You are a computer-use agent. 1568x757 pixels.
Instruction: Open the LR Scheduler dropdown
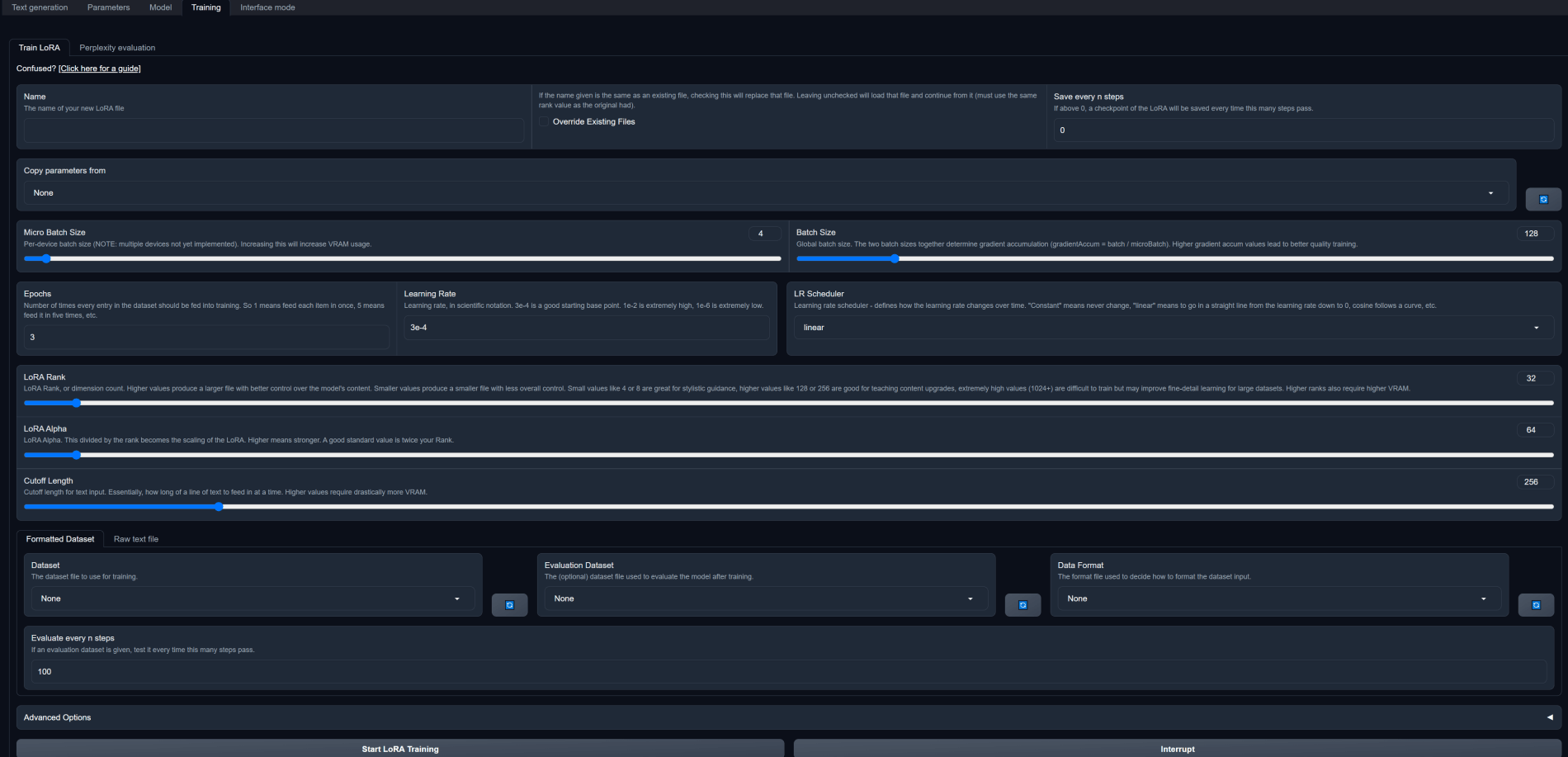coord(1172,327)
